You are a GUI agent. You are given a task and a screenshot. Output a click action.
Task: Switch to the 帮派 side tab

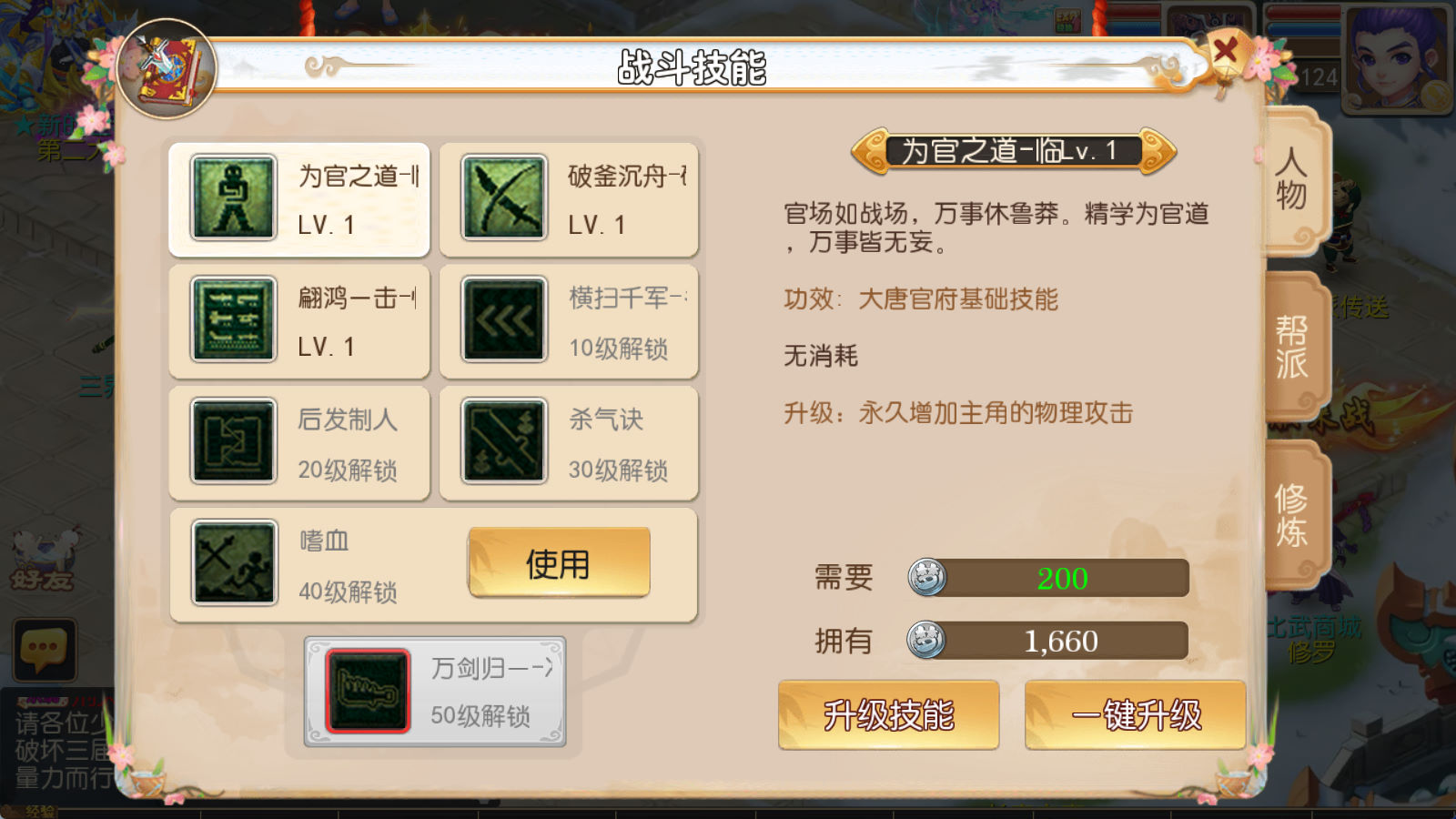click(x=1291, y=347)
